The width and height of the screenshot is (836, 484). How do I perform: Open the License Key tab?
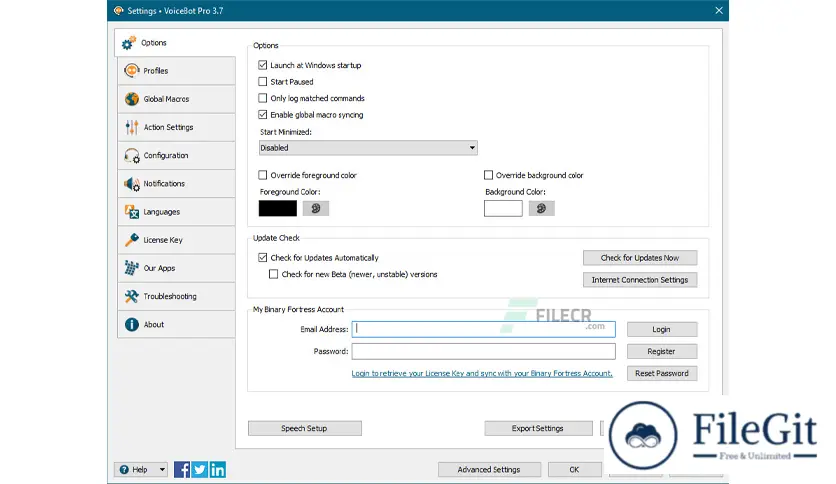coord(176,240)
